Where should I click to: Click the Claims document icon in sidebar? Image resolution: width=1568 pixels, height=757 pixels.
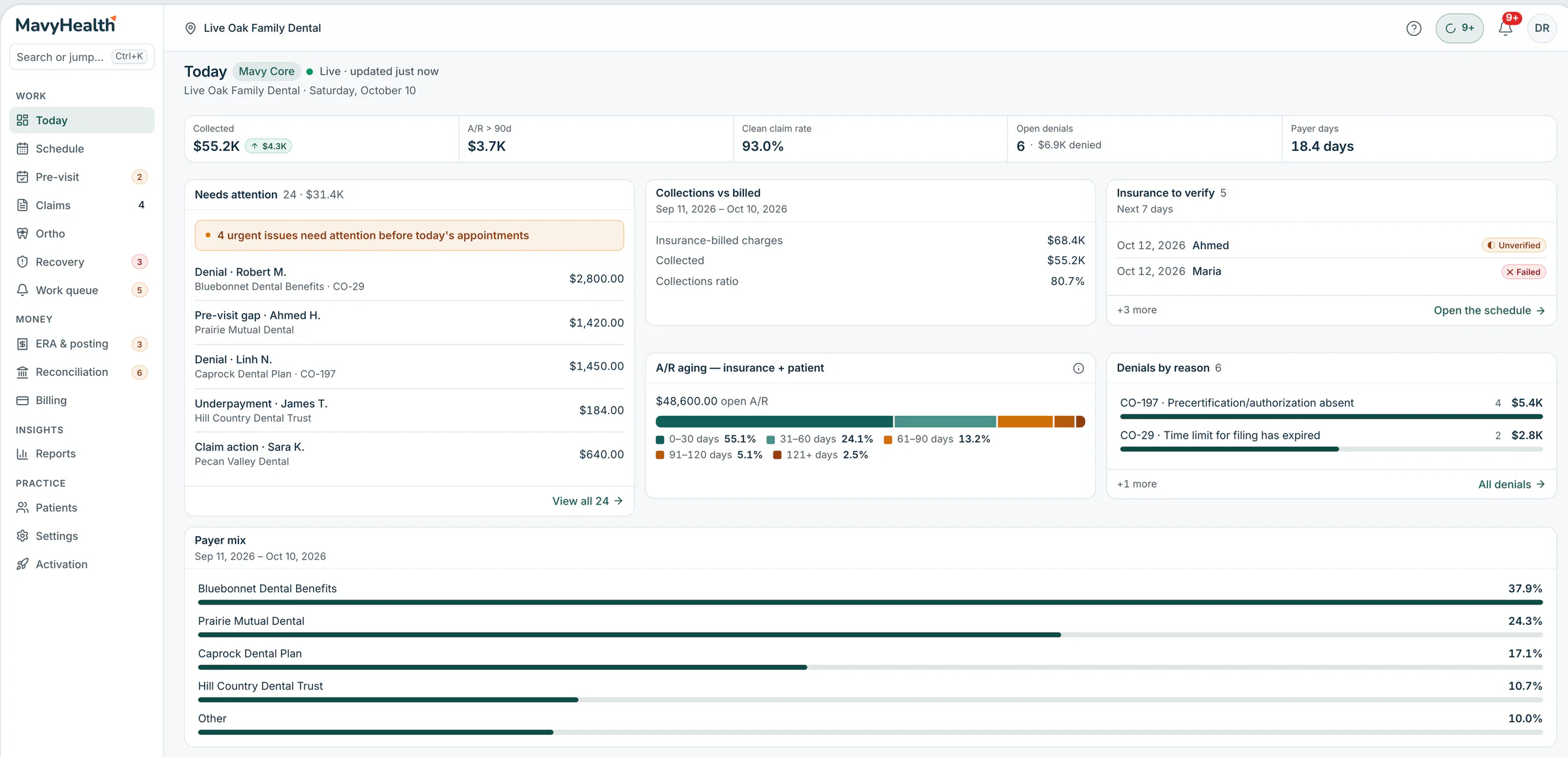(x=22, y=205)
